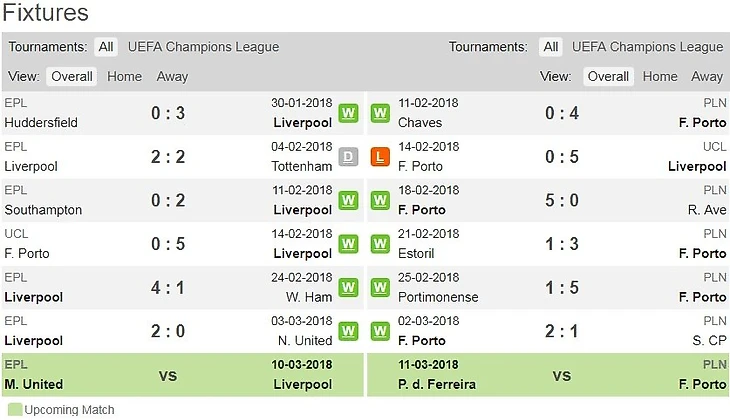Screen dimensions: 730x420
Task: Switch right view to Away
Action: 707,76
